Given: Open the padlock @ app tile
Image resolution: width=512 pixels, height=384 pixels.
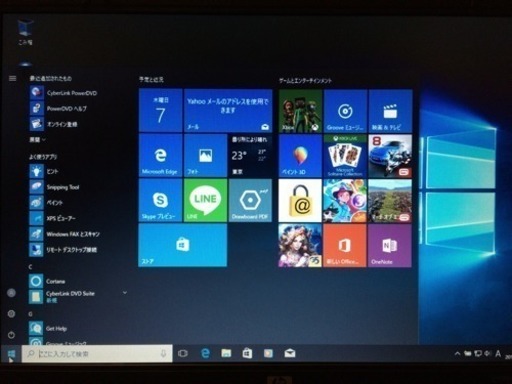Looking at the screenshot, I should click(x=300, y=200).
